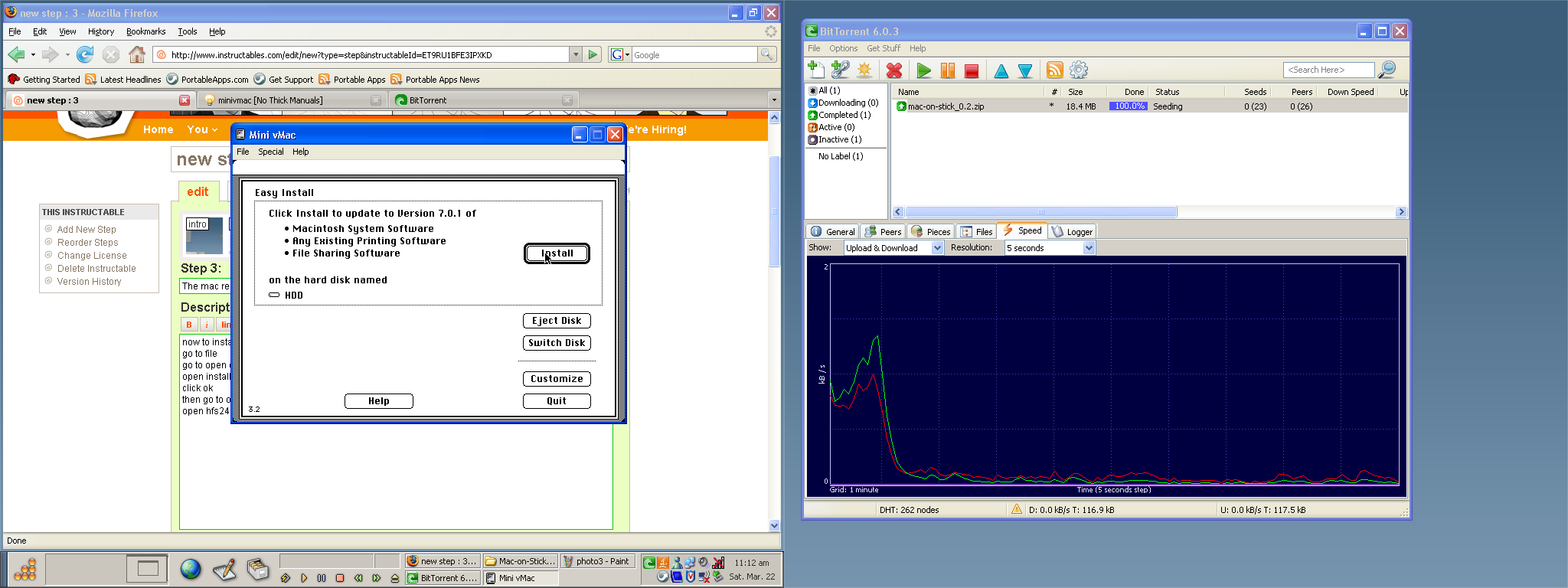Click orange Pause torrent icon
Image resolution: width=1568 pixels, height=588 pixels.
coord(948,70)
